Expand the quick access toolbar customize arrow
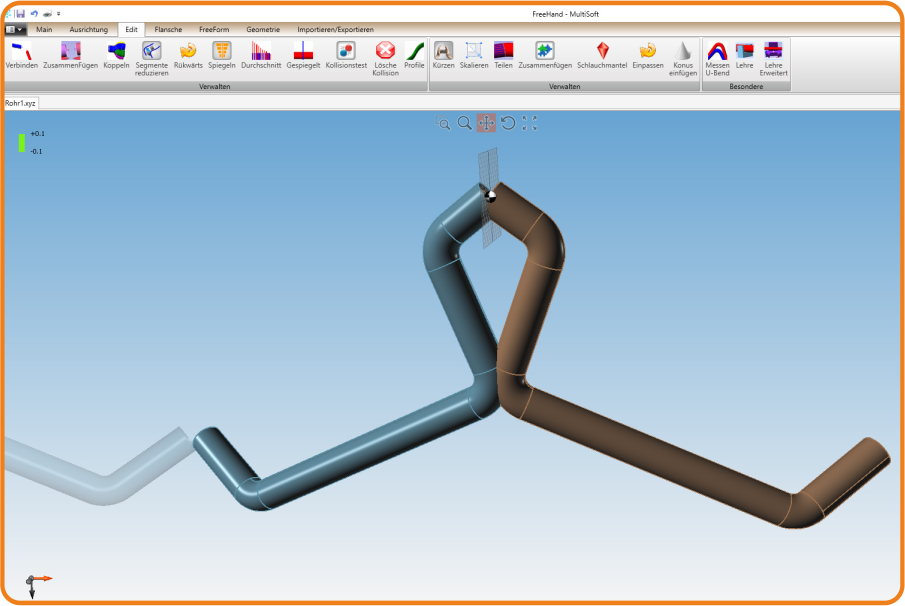 pos(58,14)
